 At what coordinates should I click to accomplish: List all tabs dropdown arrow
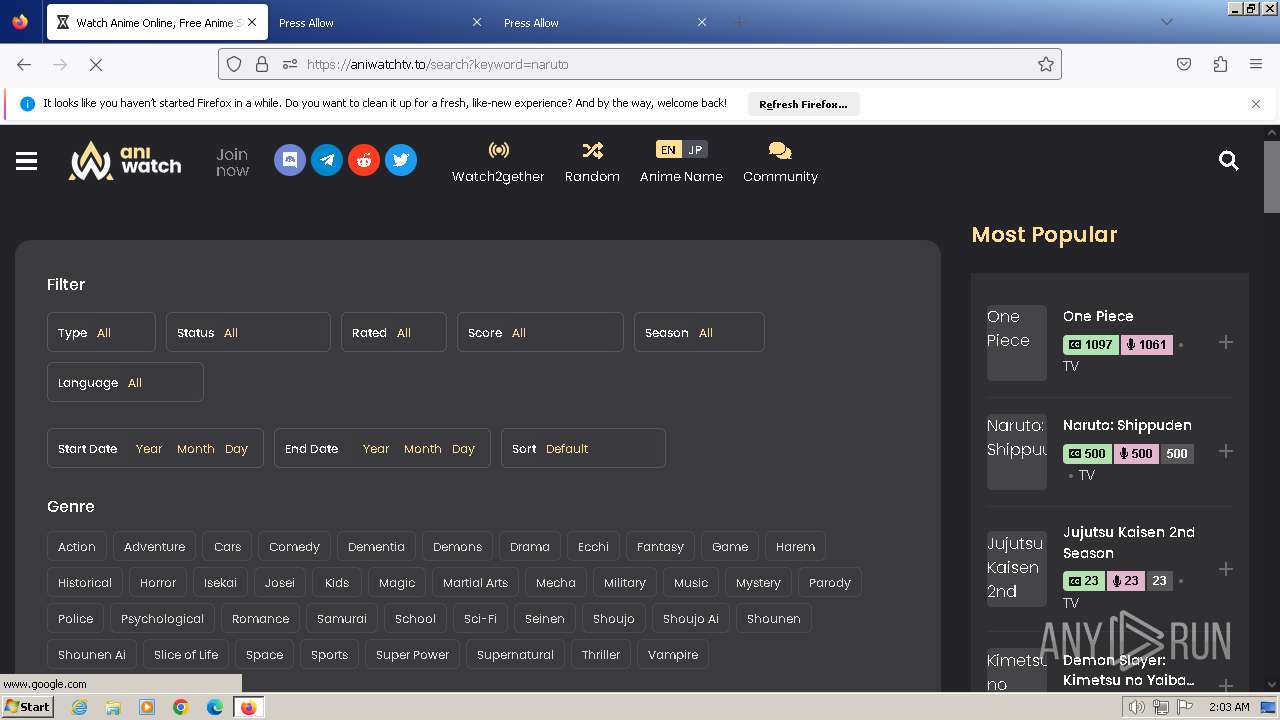(x=1166, y=22)
